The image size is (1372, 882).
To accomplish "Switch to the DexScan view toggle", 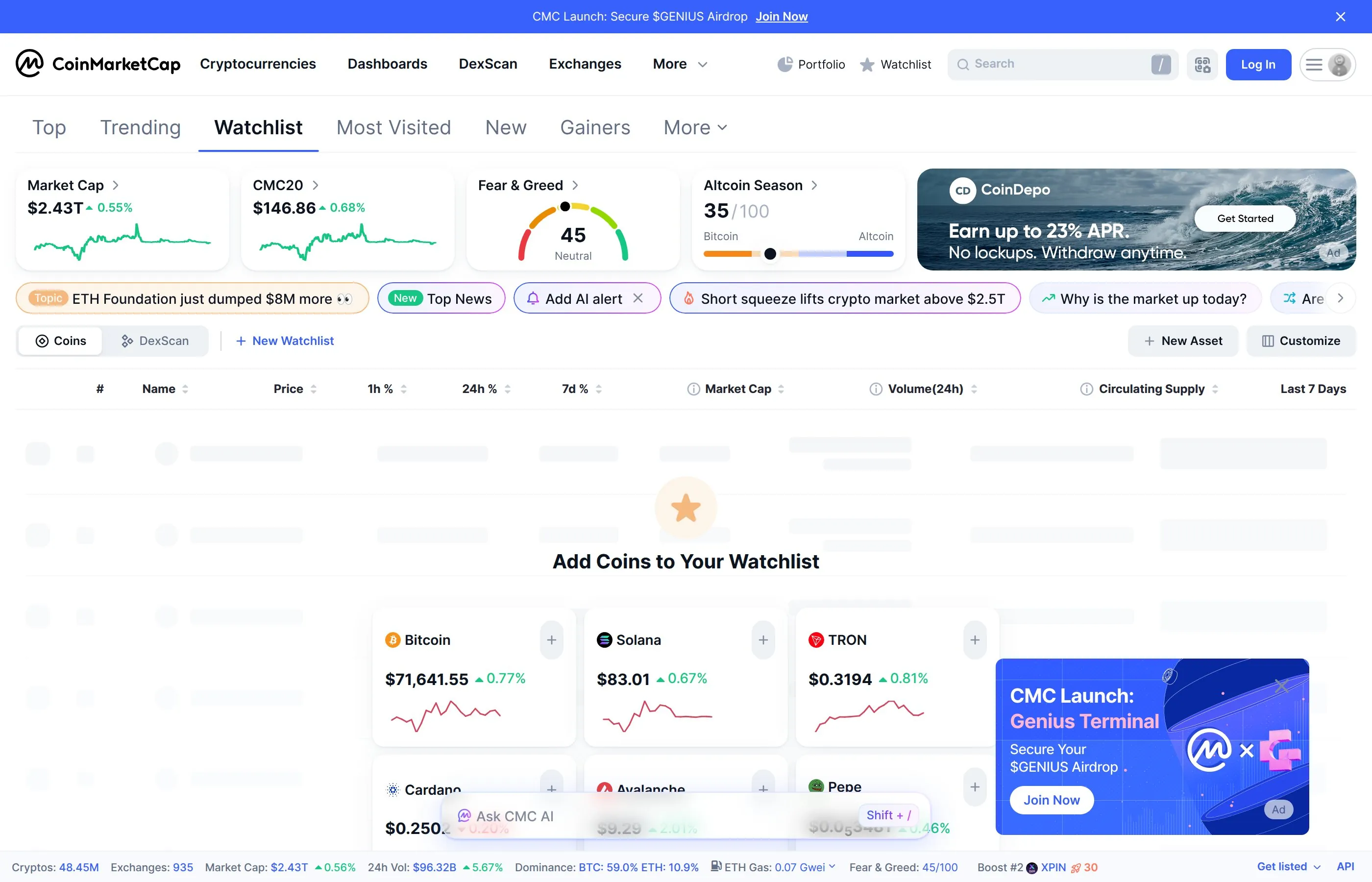I will 155,341.
